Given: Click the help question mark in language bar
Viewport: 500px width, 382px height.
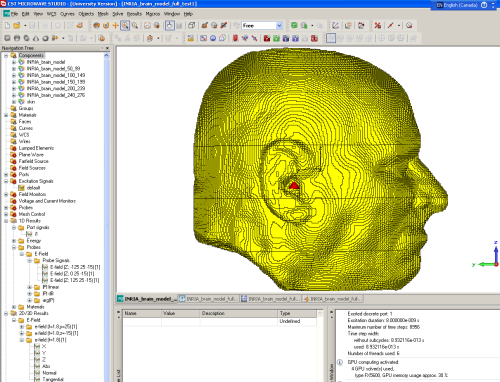Looking at the screenshot, I should click(484, 5).
